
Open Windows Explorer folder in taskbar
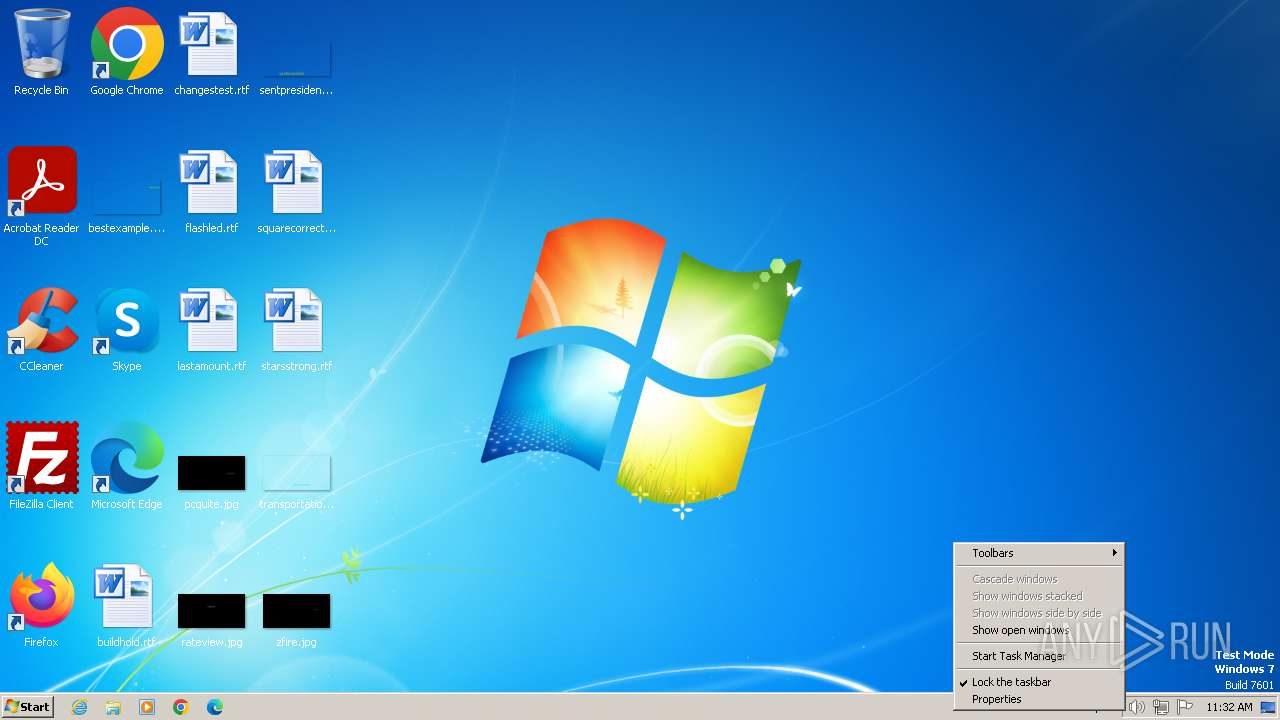click(113, 707)
